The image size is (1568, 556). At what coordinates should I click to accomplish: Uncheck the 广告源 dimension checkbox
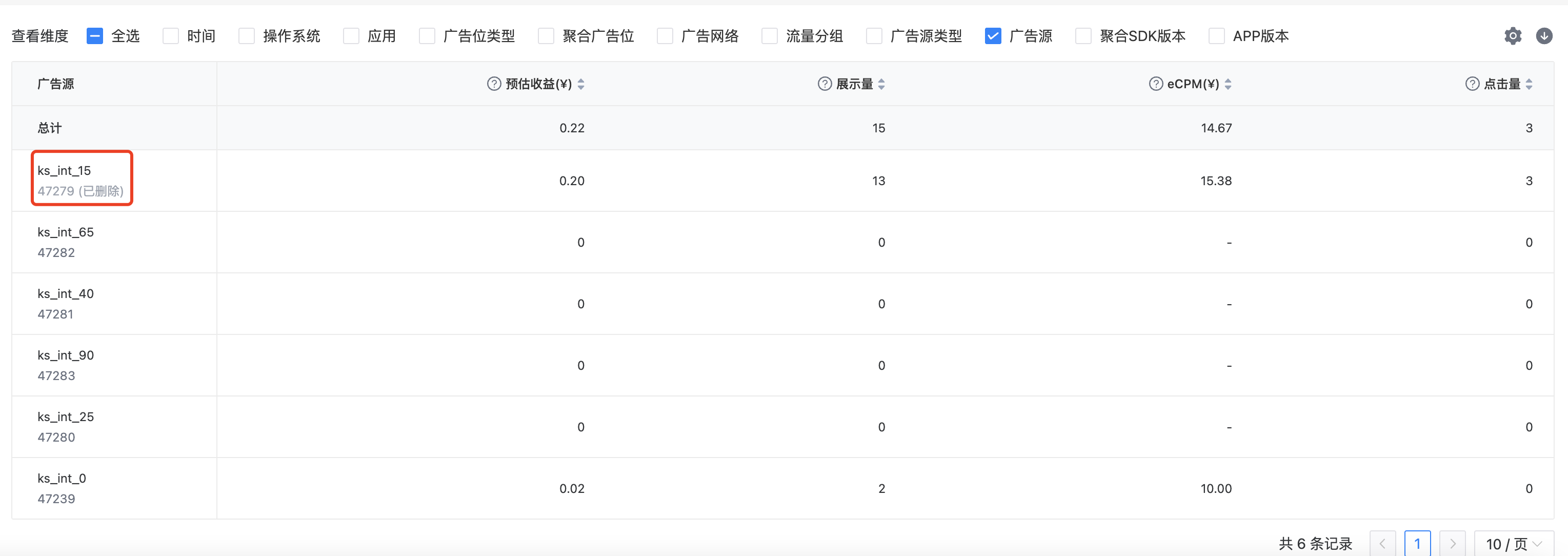(x=993, y=36)
